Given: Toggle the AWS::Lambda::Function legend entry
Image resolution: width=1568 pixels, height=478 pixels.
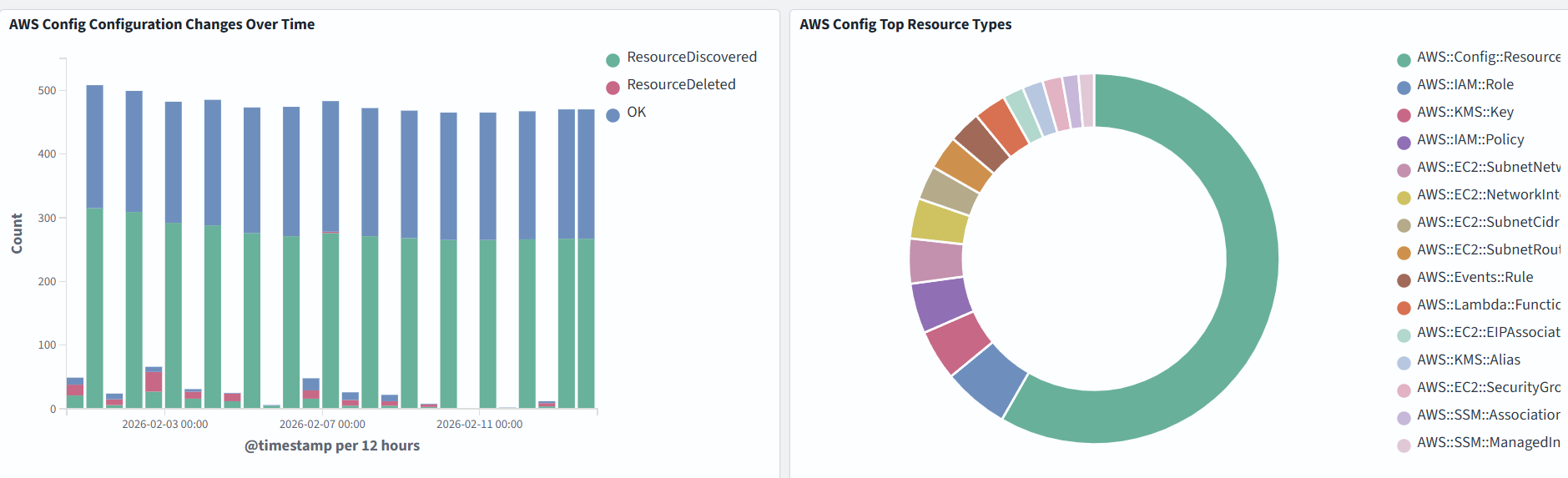Looking at the screenshot, I should 1488,304.
